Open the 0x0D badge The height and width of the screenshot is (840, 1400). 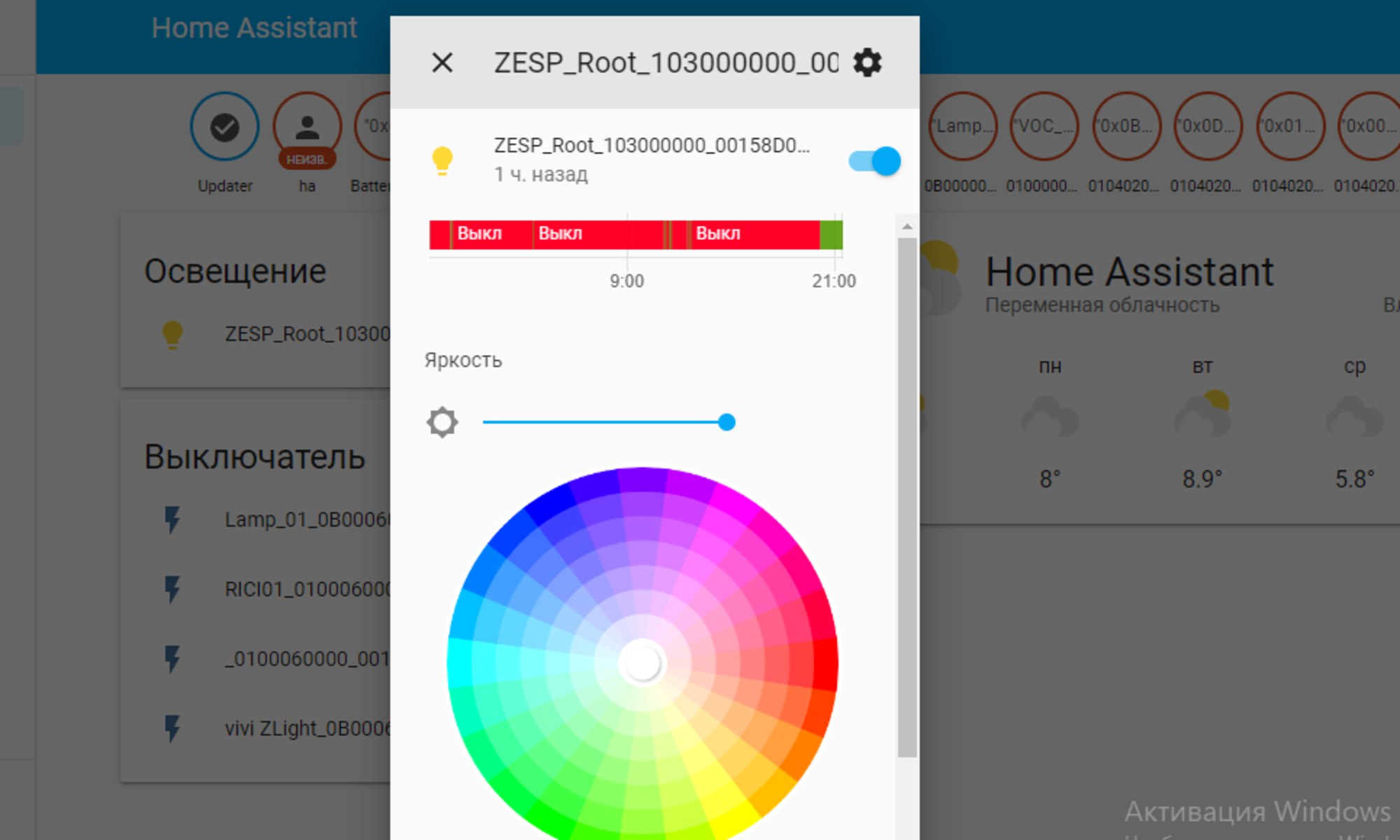click(x=1208, y=126)
